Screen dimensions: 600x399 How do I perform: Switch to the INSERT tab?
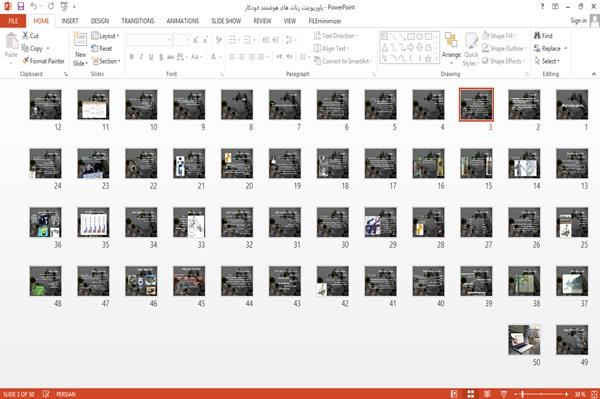(x=70, y=21)
